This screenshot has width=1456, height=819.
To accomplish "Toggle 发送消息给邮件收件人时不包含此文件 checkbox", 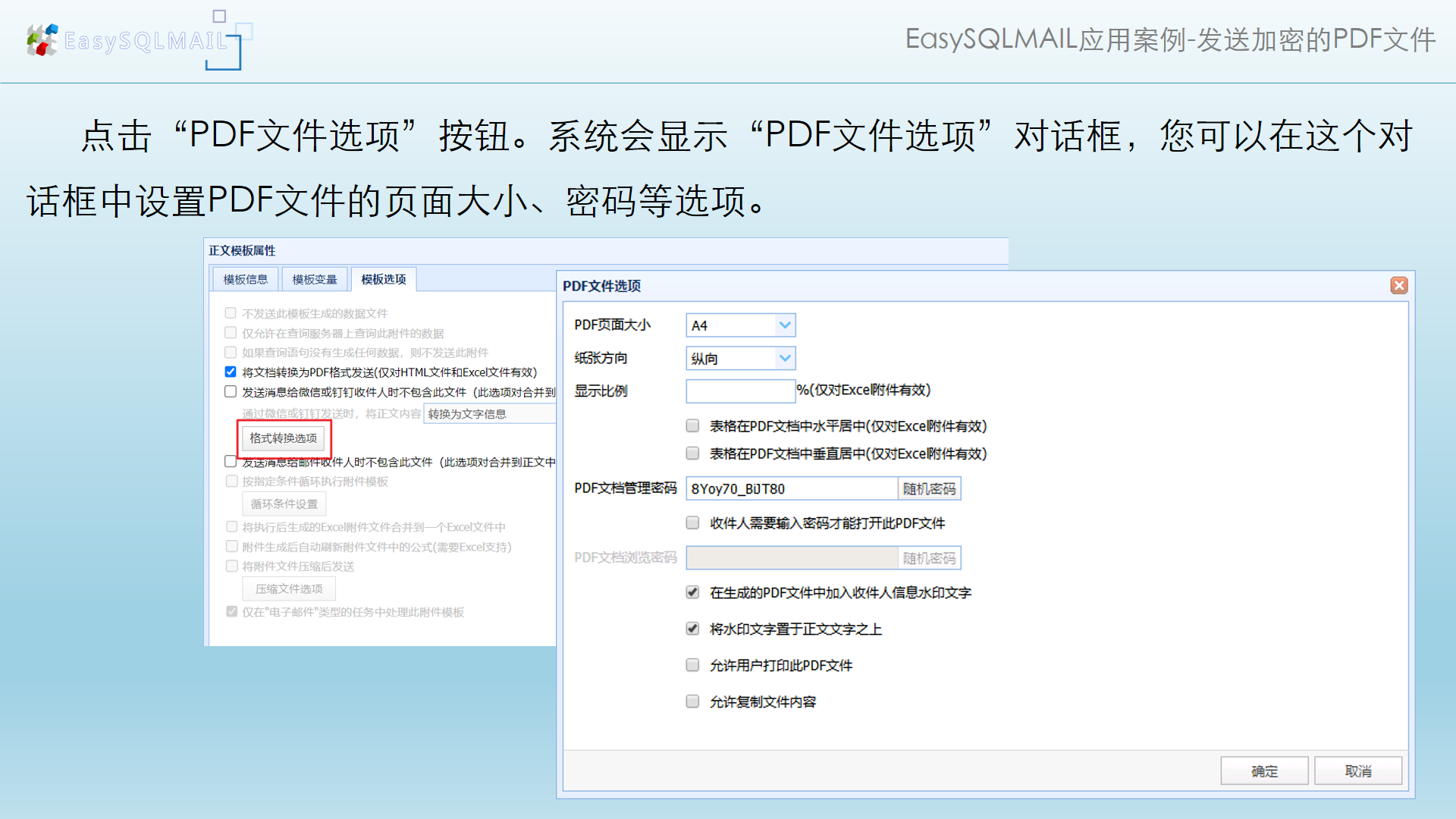I will click(231, 461).
